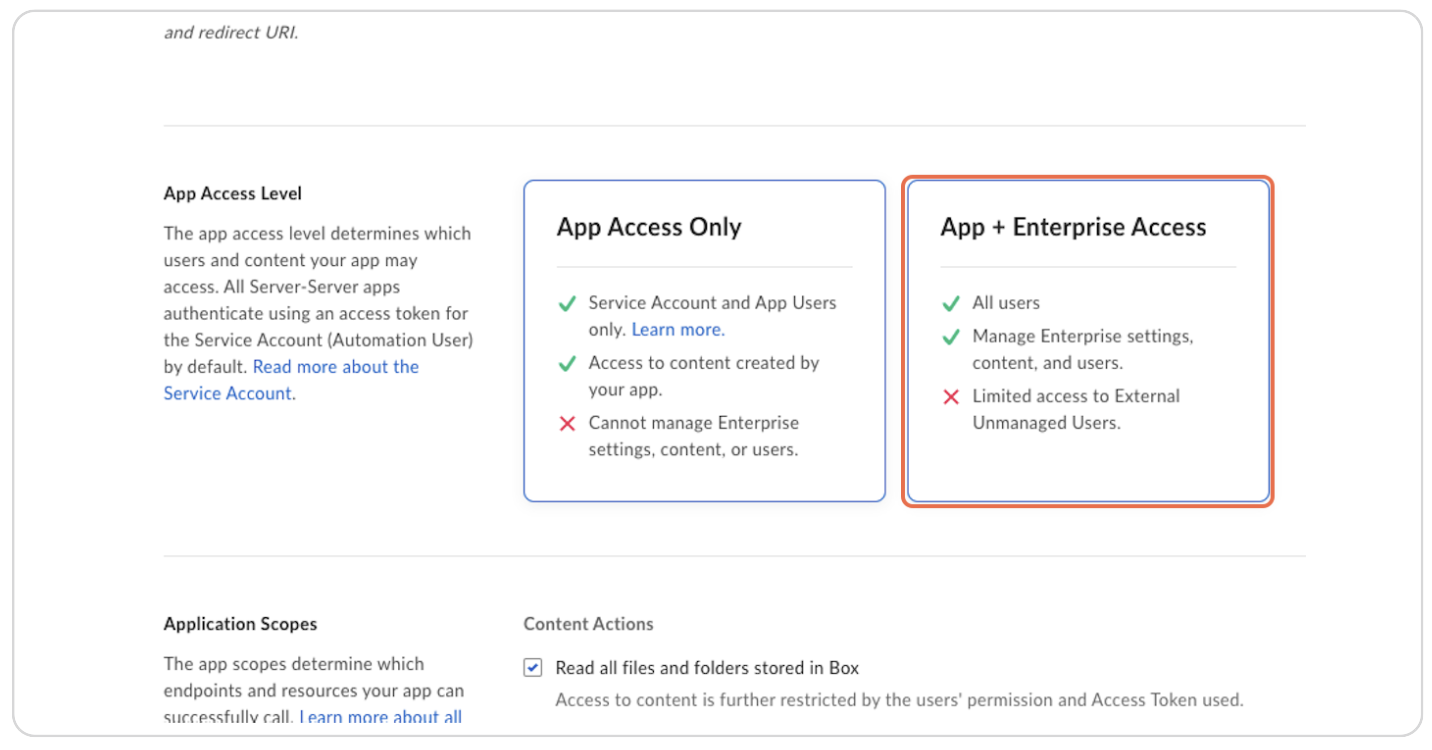Click the checkmark beside "Manage Enterprise settings, content, and users"

tap(950, 337)
